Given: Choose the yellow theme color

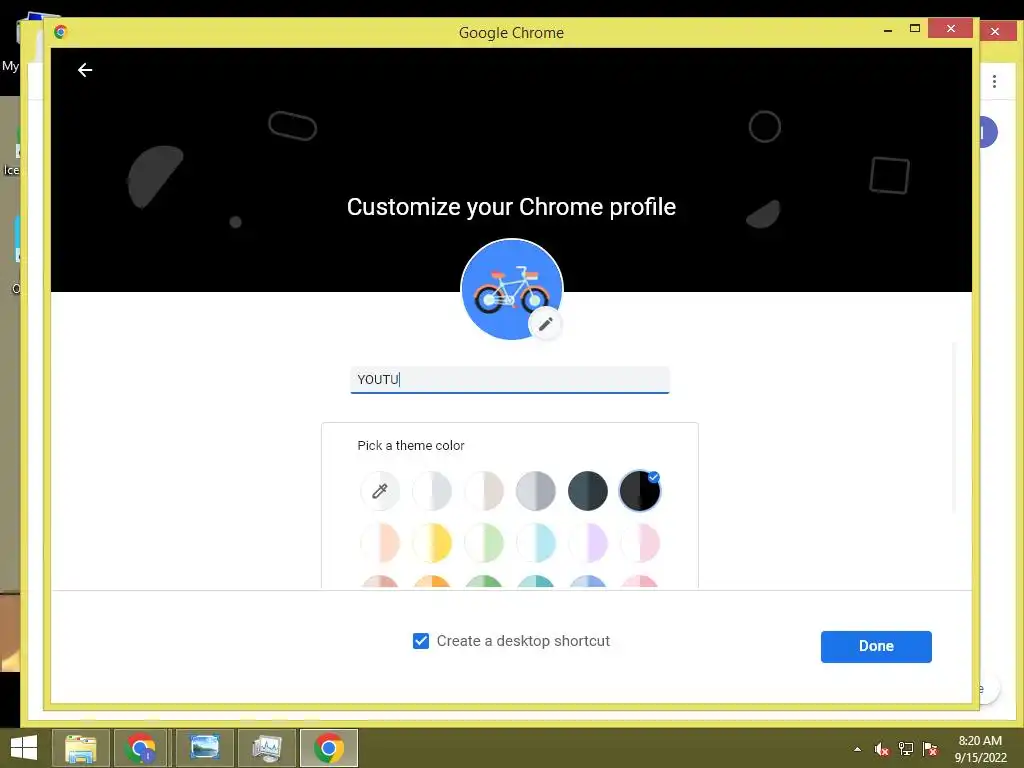Looking at the screenshot, I should (432, 543).
